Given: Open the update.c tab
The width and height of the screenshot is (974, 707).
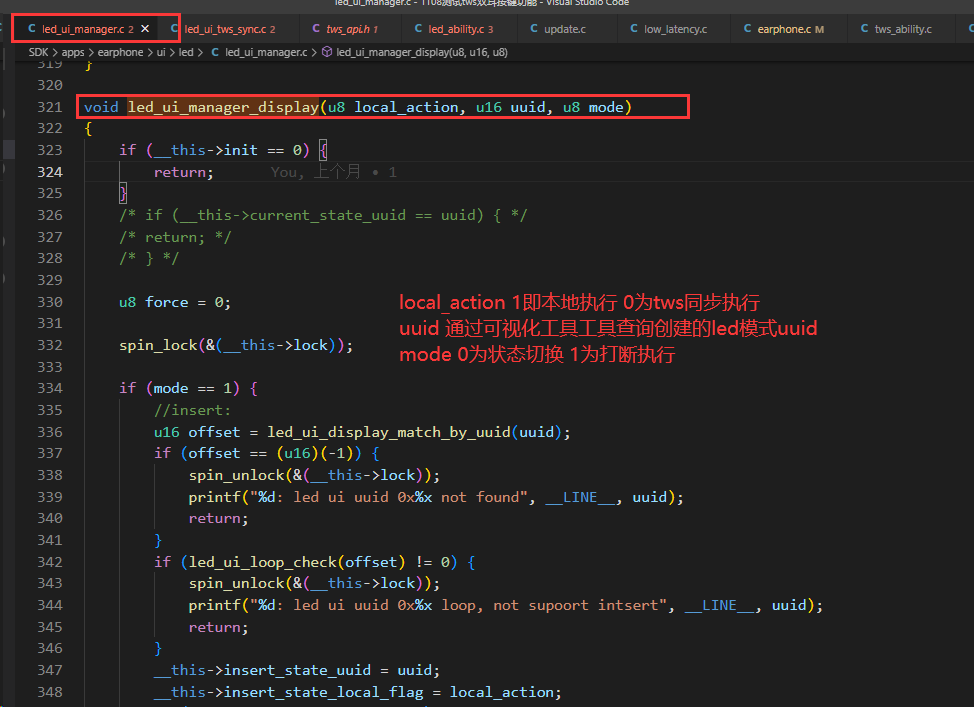Looking at the screenshot, I should click(558, 29).
